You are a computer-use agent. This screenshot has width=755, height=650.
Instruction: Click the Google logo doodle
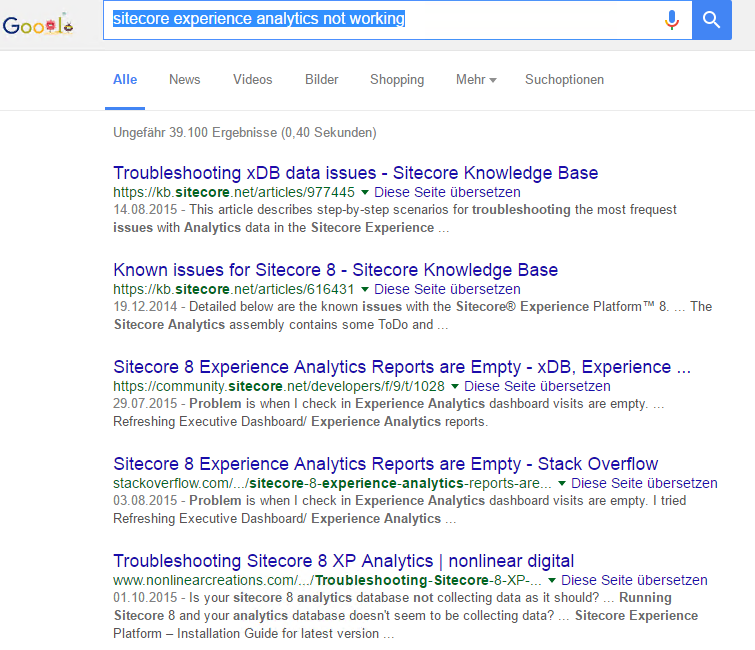point(38,24)
